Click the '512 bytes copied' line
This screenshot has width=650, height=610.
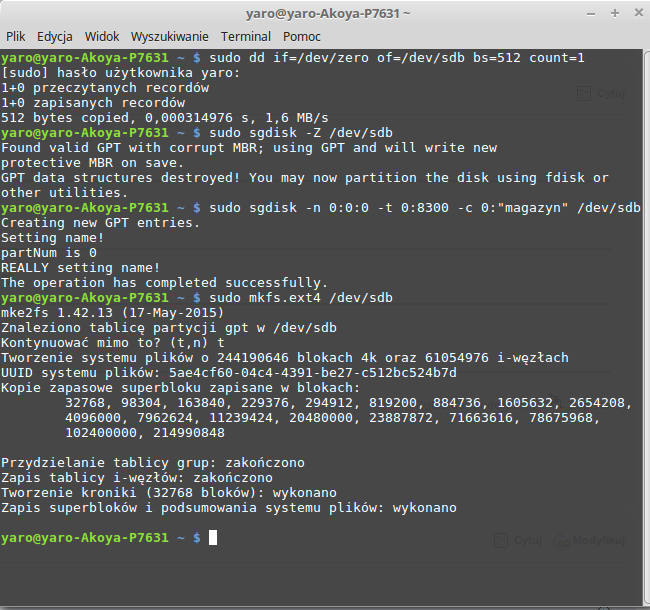click(x=165, y=118)
